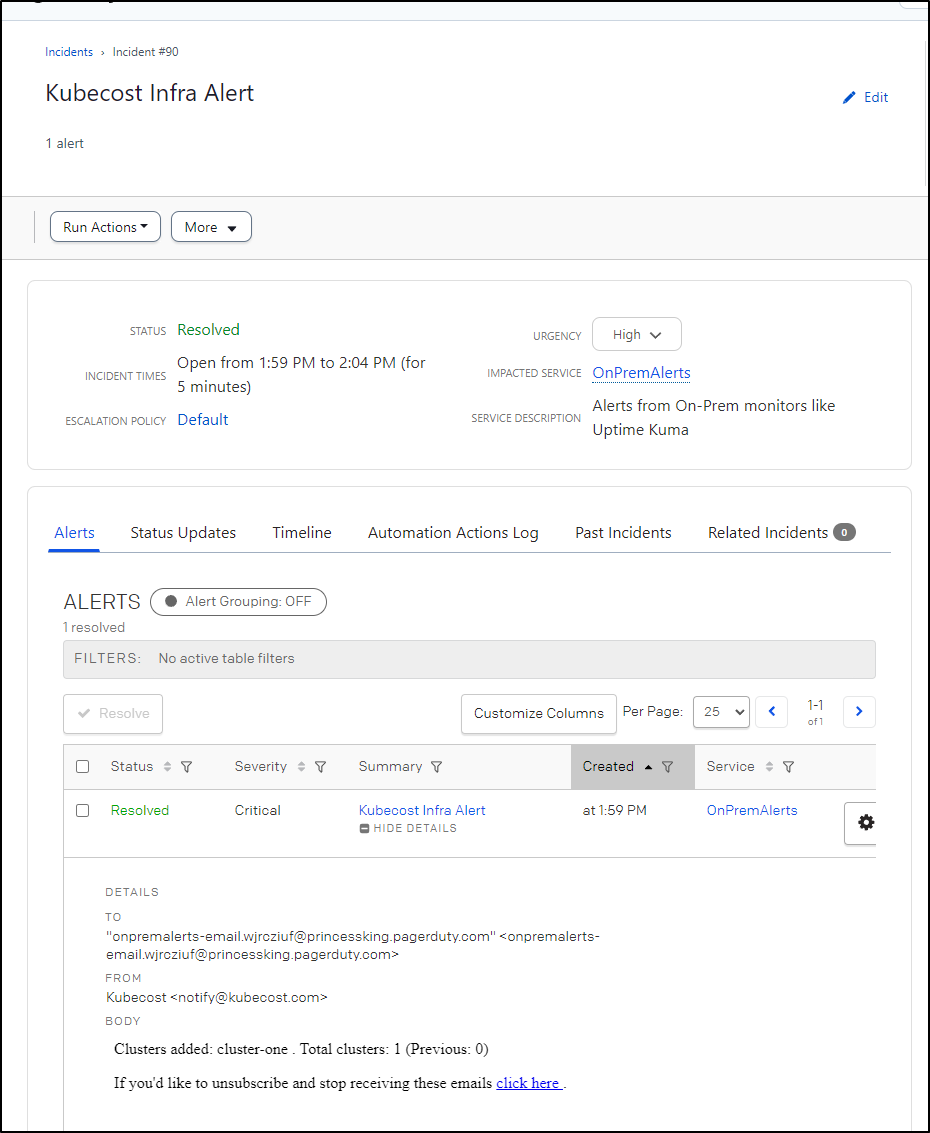Viewport: 930px width, 1133px height.
Task: Click the incident open times text
Action: point(301,374)
